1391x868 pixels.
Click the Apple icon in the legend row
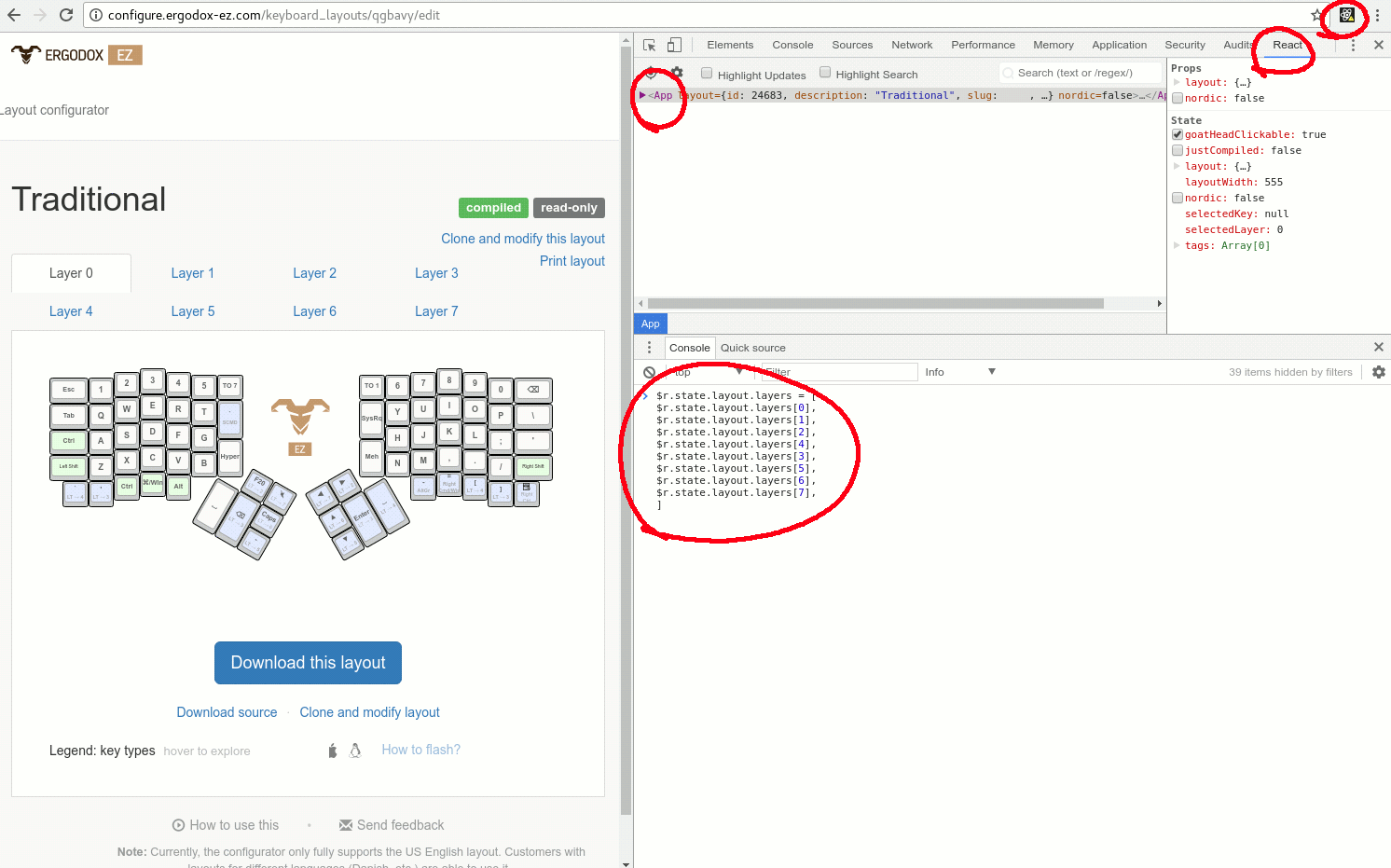(333, 751)
